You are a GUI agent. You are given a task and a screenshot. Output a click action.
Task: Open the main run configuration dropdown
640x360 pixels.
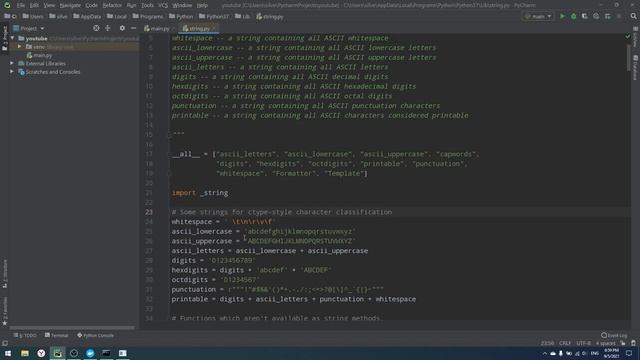pos(538,16)
